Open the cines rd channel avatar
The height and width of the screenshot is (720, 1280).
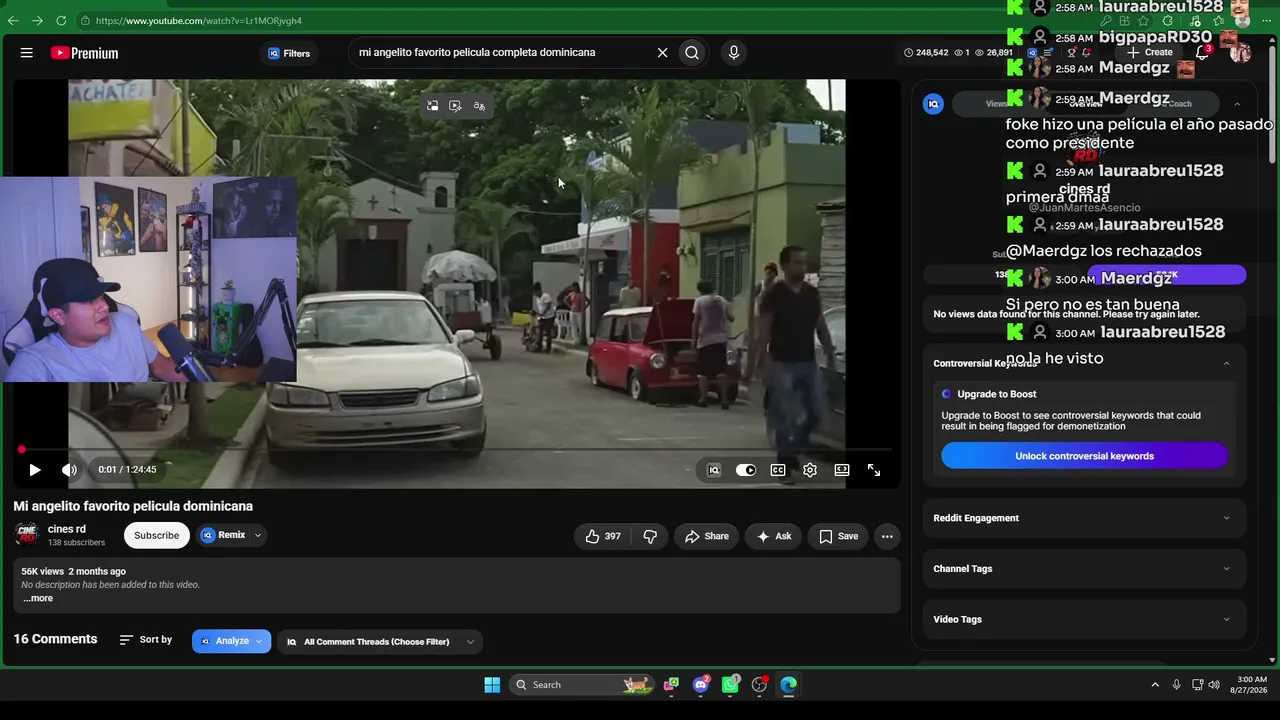click(27, 534)
